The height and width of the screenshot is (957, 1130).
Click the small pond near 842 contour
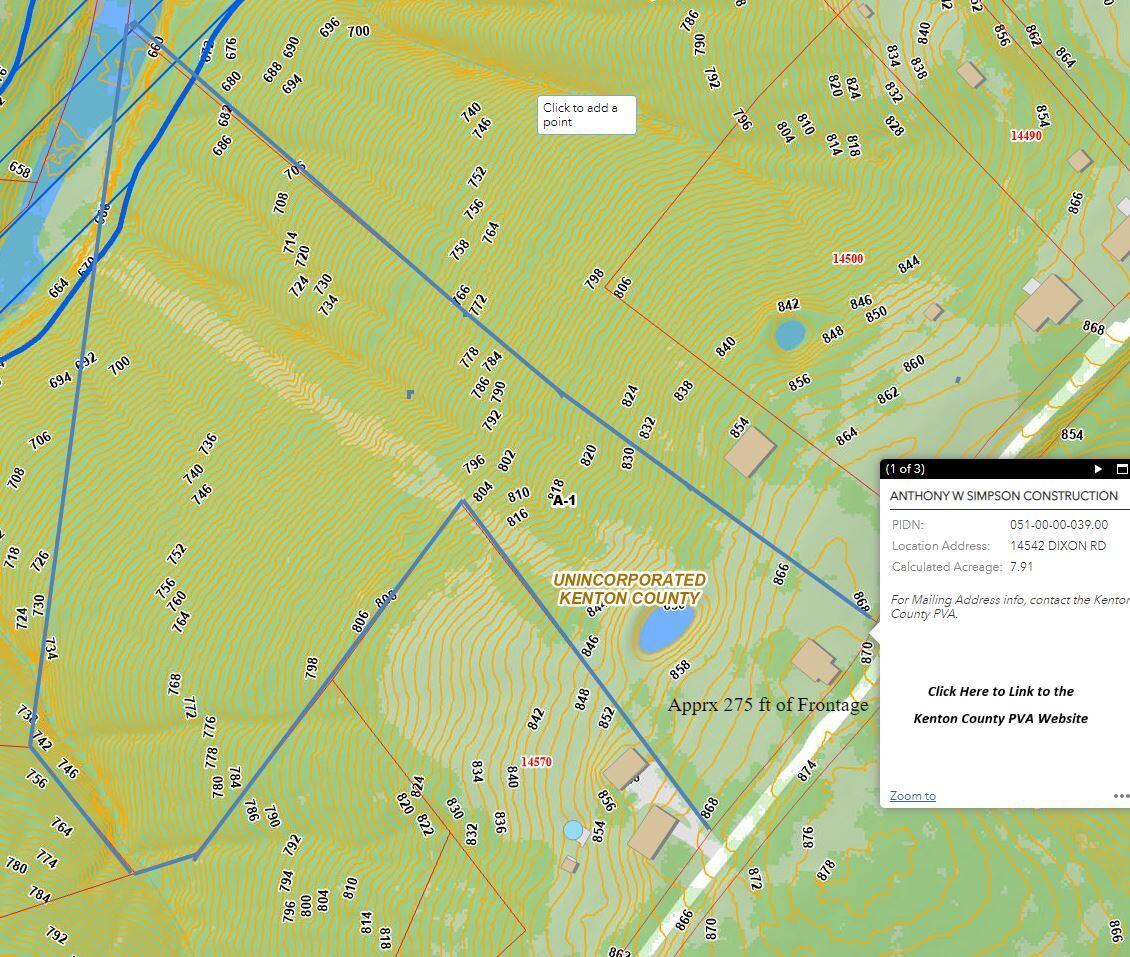(790, 334)
